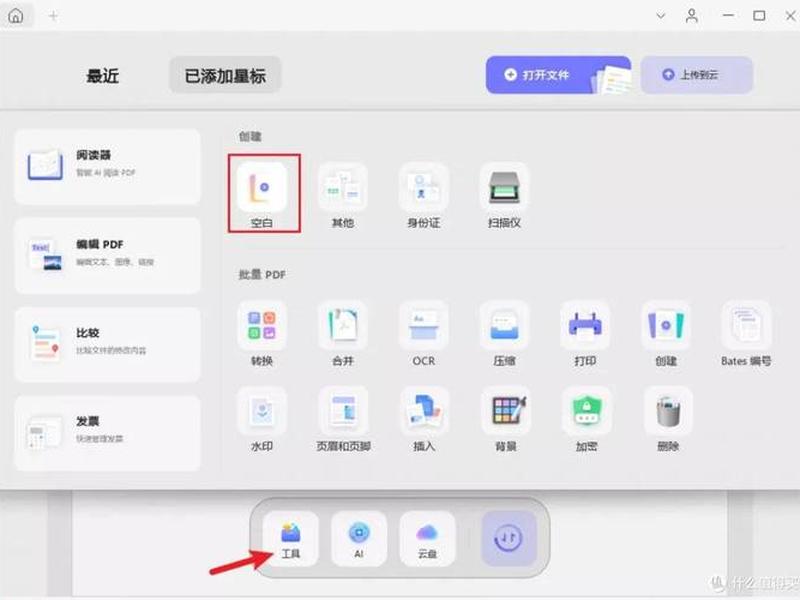The height and width of the screenshot is (600, 800).
Task: Open the 阅读器 reader card
Action: [x=108, y=166]
